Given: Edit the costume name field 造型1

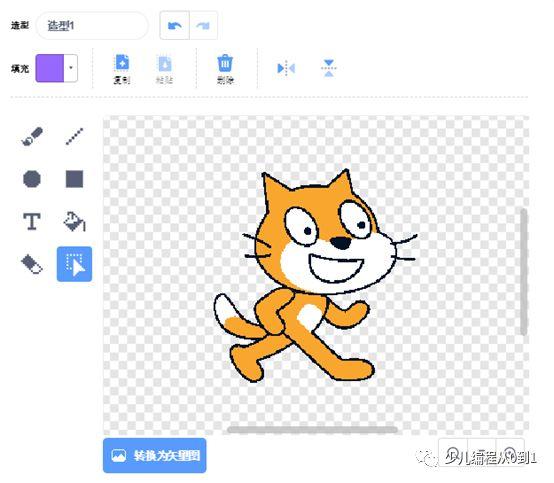Looking at the screenshot, I should click(92, 25).
